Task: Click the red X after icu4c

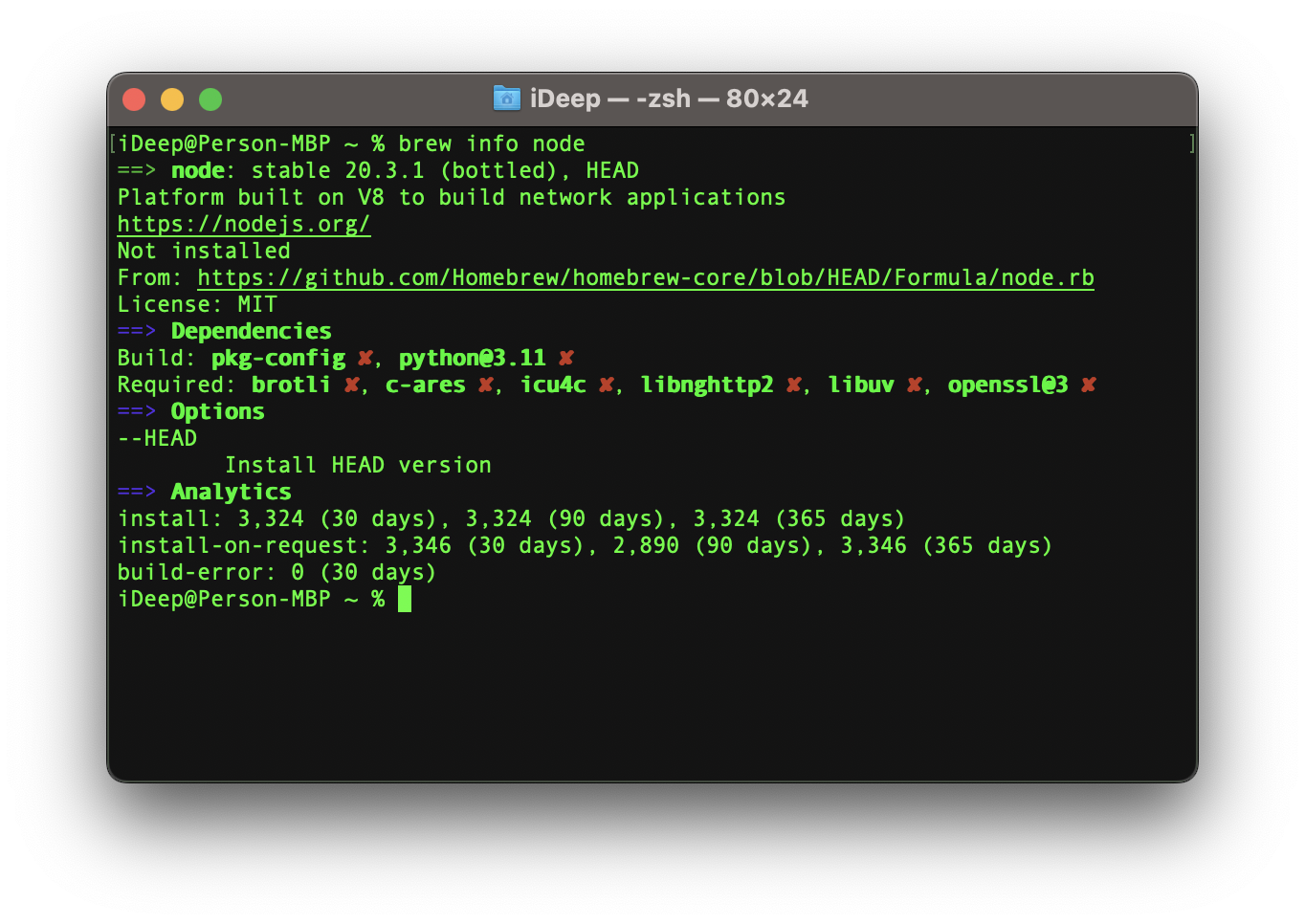Action: coord(606,385)
